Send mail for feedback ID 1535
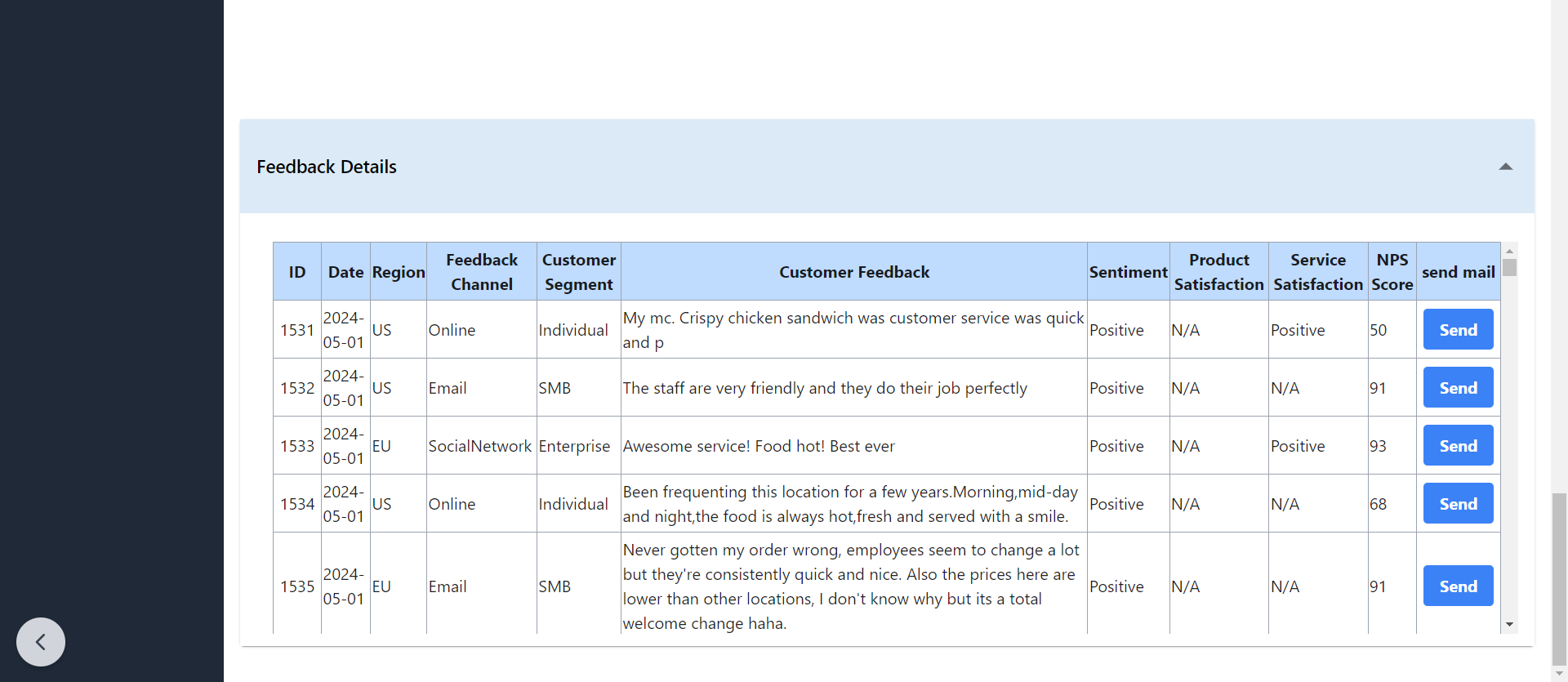1568x682 pixels. click(x=1458, y=586)
